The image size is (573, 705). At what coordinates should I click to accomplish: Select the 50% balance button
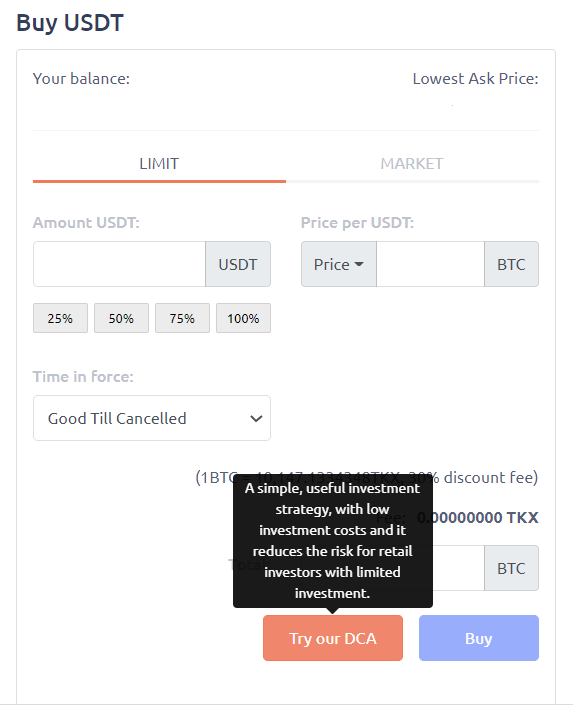pos(121,318)
